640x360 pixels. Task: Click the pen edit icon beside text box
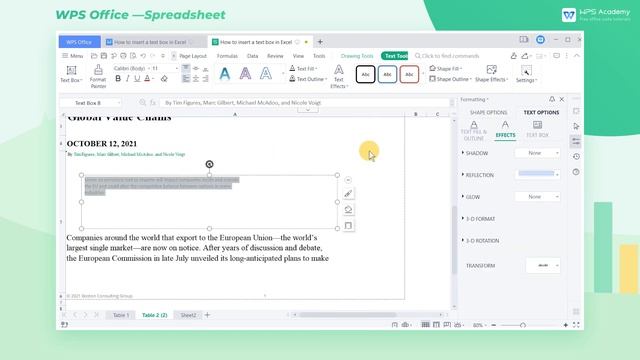(348, 194)
